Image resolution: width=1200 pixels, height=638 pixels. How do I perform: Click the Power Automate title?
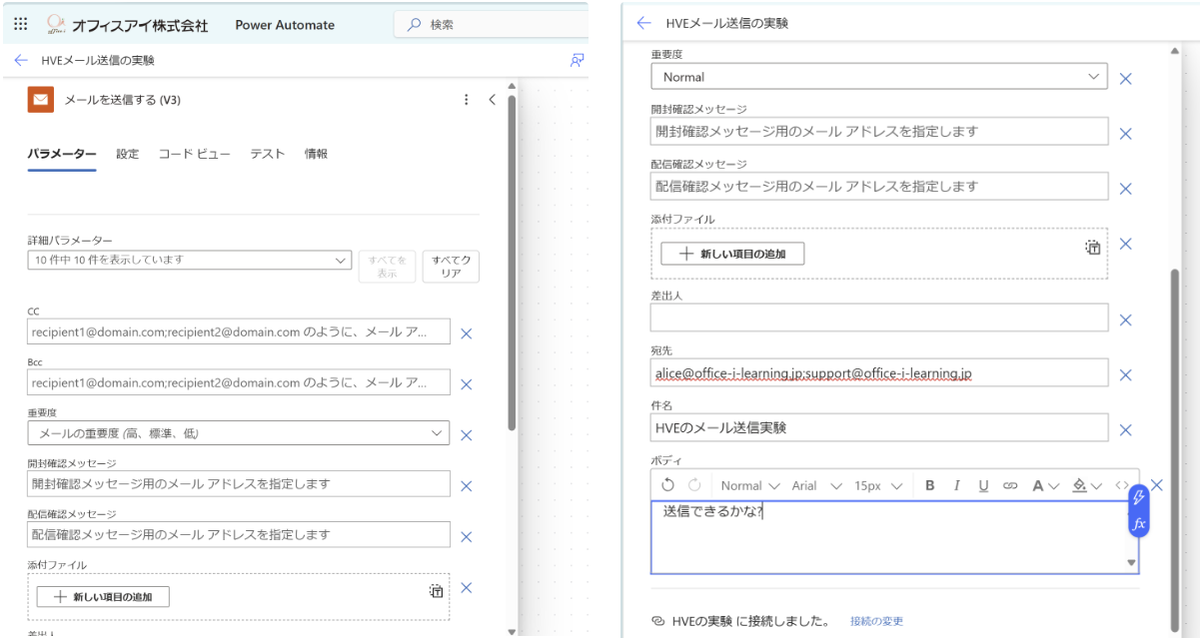(x=285, y=25)
